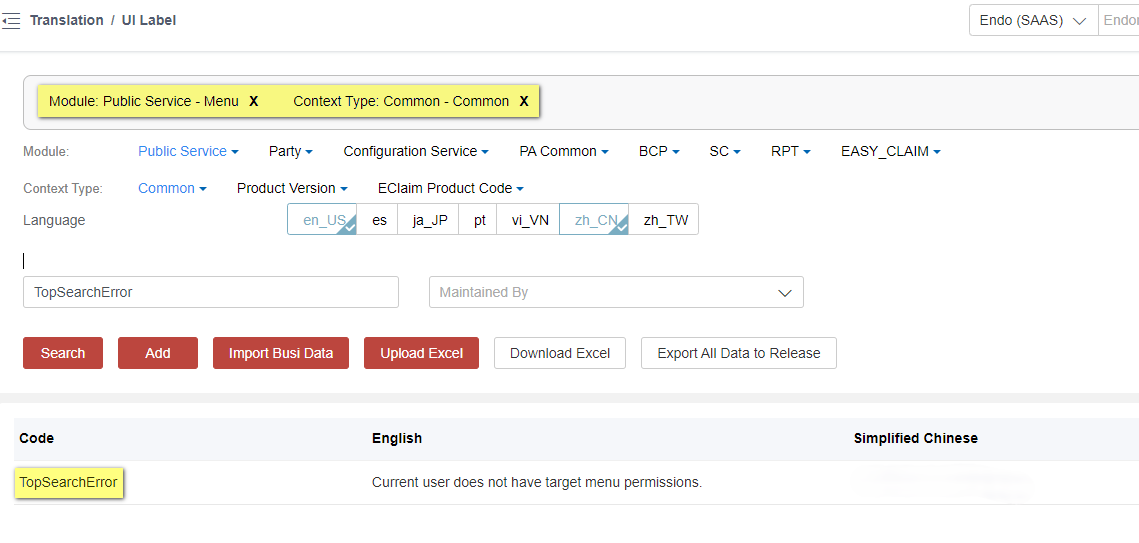This screenshot has height=543, width=1139.
Task: Toggle the en_US language option
Action: point(323,220)
